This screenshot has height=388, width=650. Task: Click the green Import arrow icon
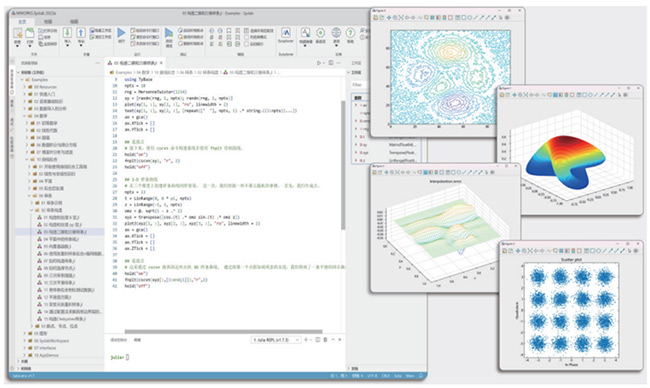pyautogui.click(x=67, y=33)
